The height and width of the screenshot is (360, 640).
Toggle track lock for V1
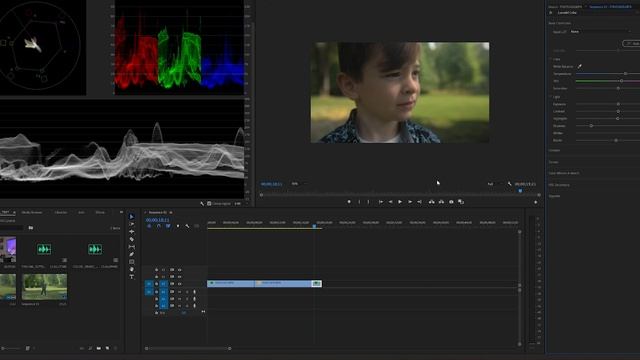[156, 284]
